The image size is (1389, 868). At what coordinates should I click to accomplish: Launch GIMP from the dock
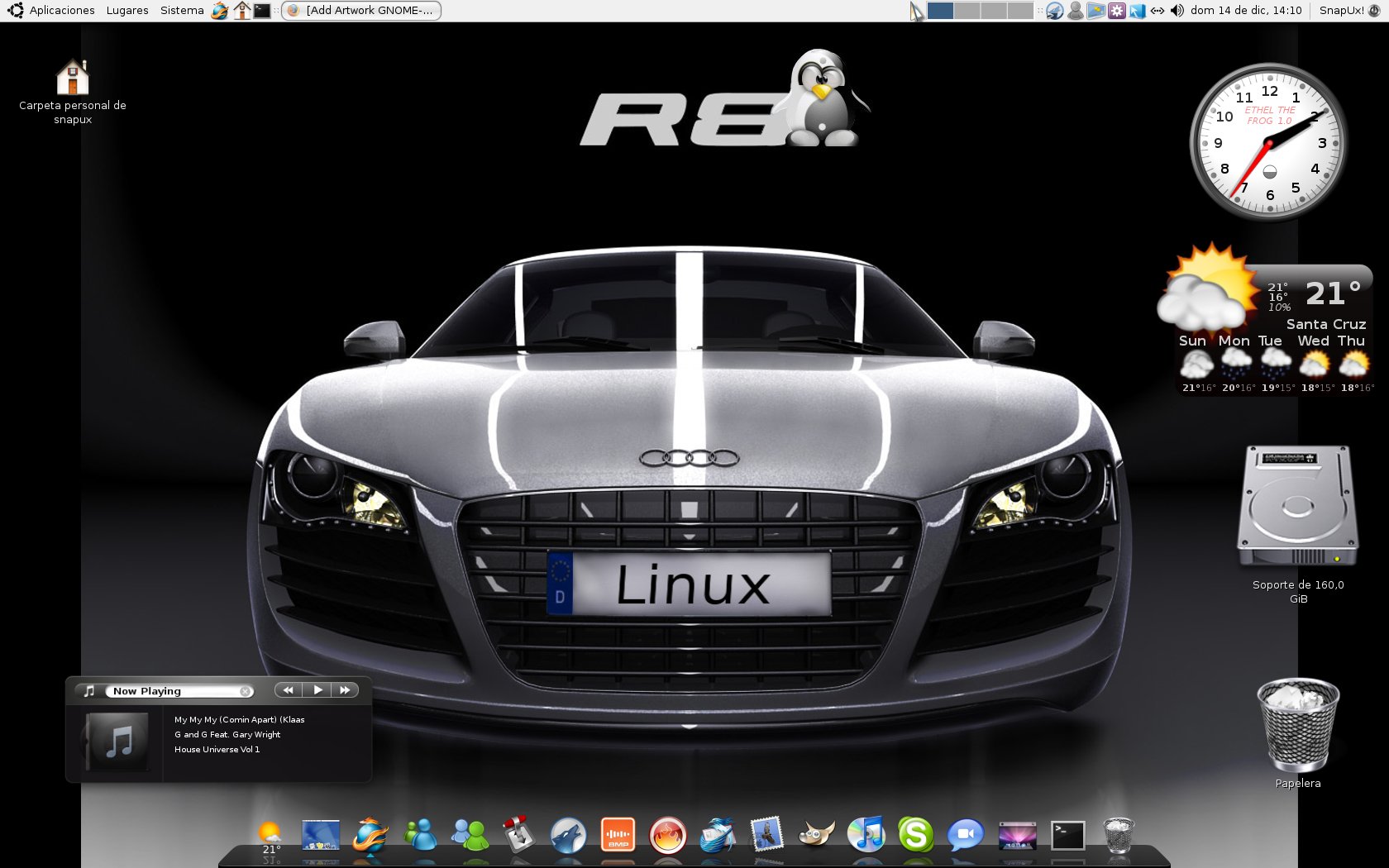coord(817,835)
